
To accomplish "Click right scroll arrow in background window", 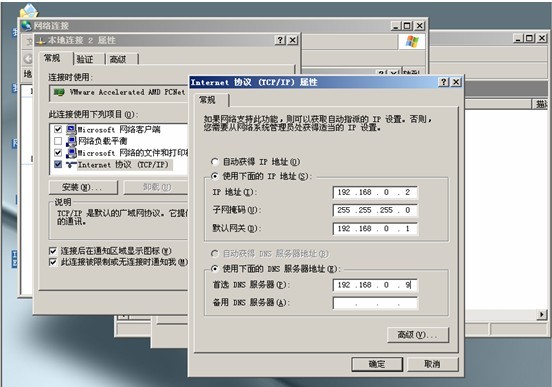I will [x=541, y=314].
